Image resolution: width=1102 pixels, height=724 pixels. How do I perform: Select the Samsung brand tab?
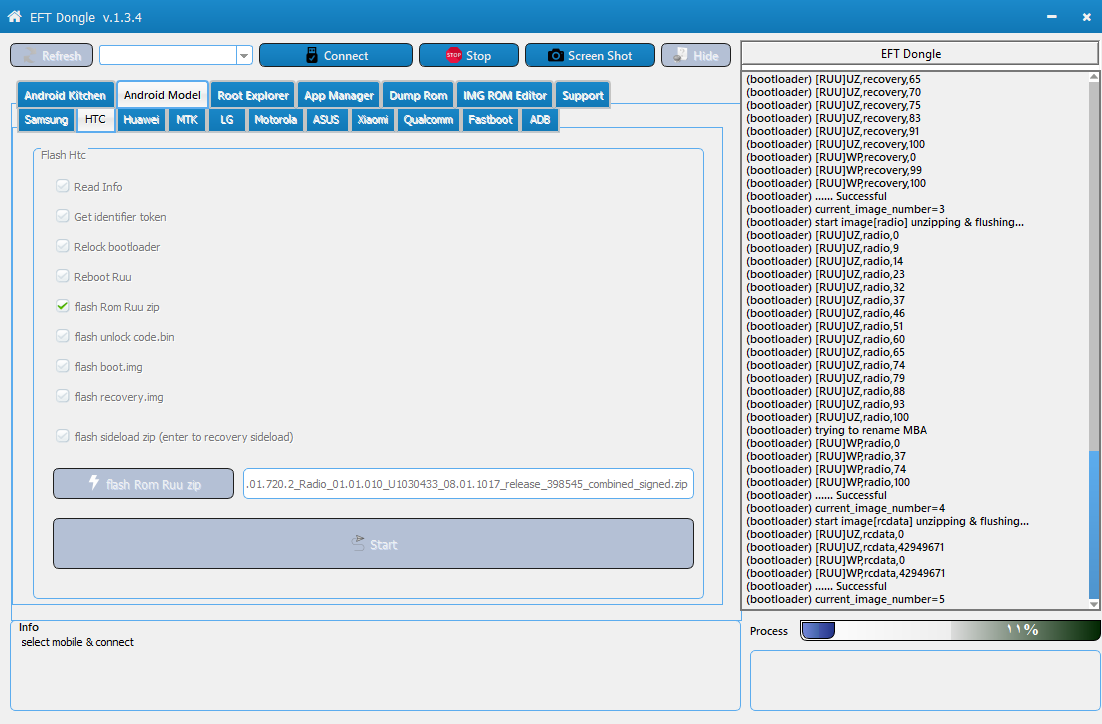coord(46,119)
